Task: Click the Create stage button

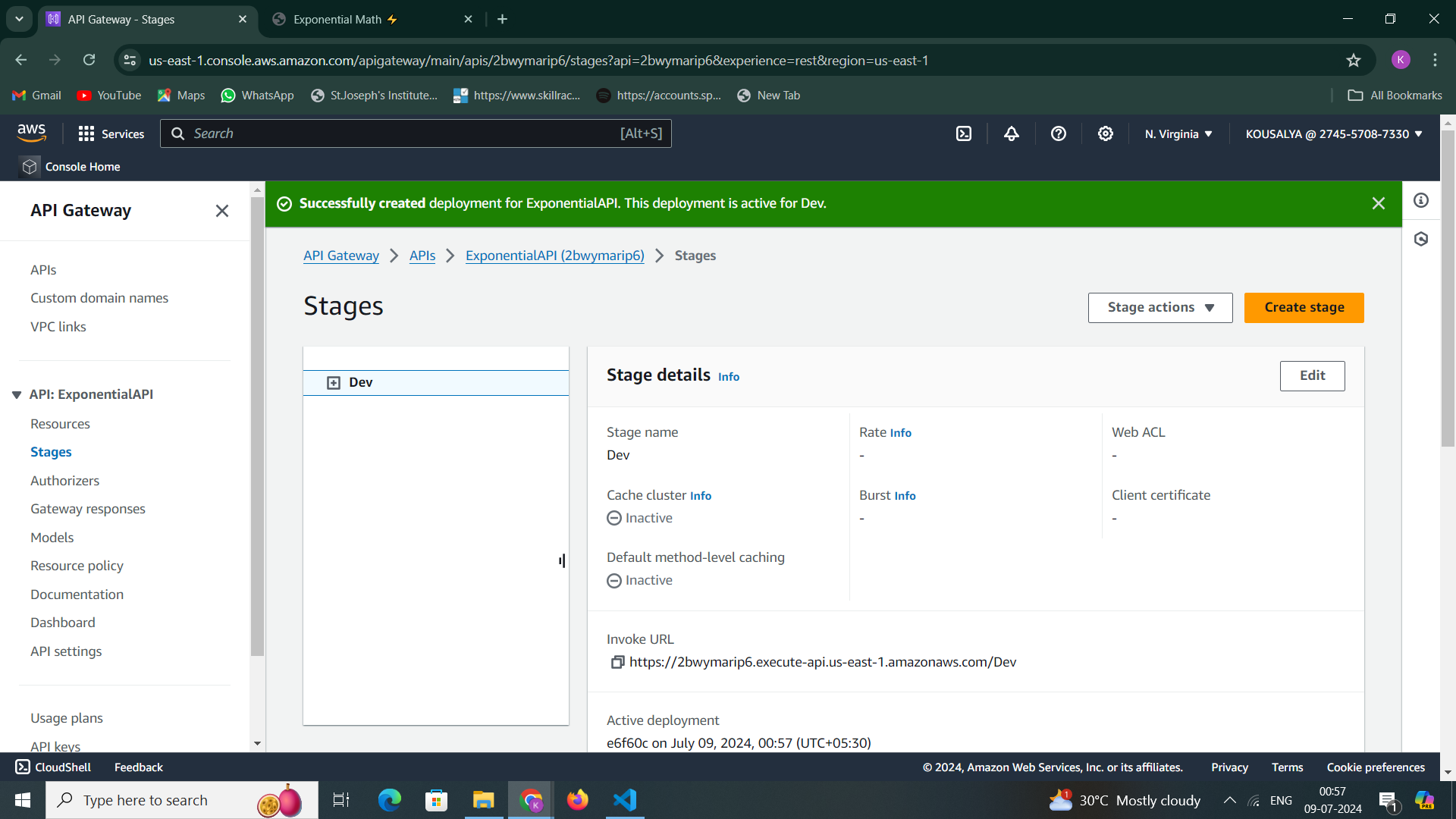Action: click(x=1304, y=307)
